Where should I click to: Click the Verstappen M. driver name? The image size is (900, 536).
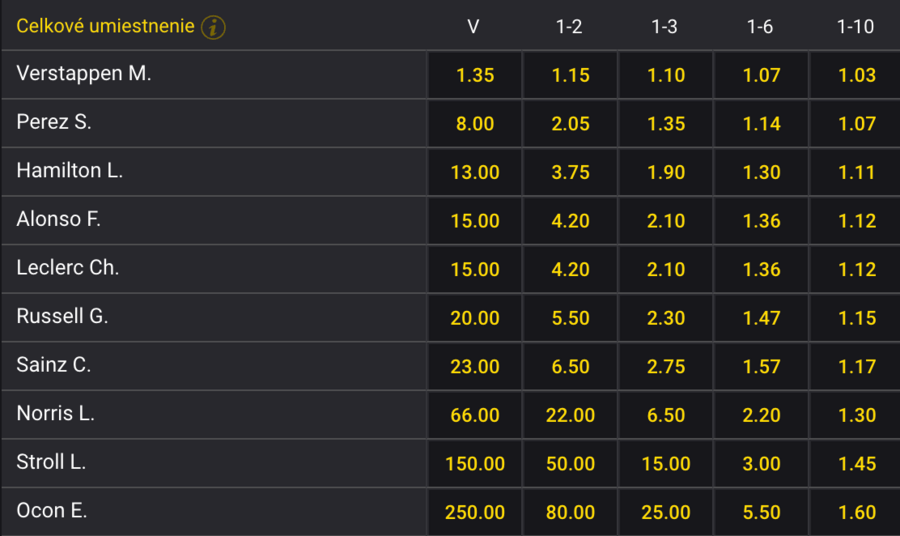[84, 73]
